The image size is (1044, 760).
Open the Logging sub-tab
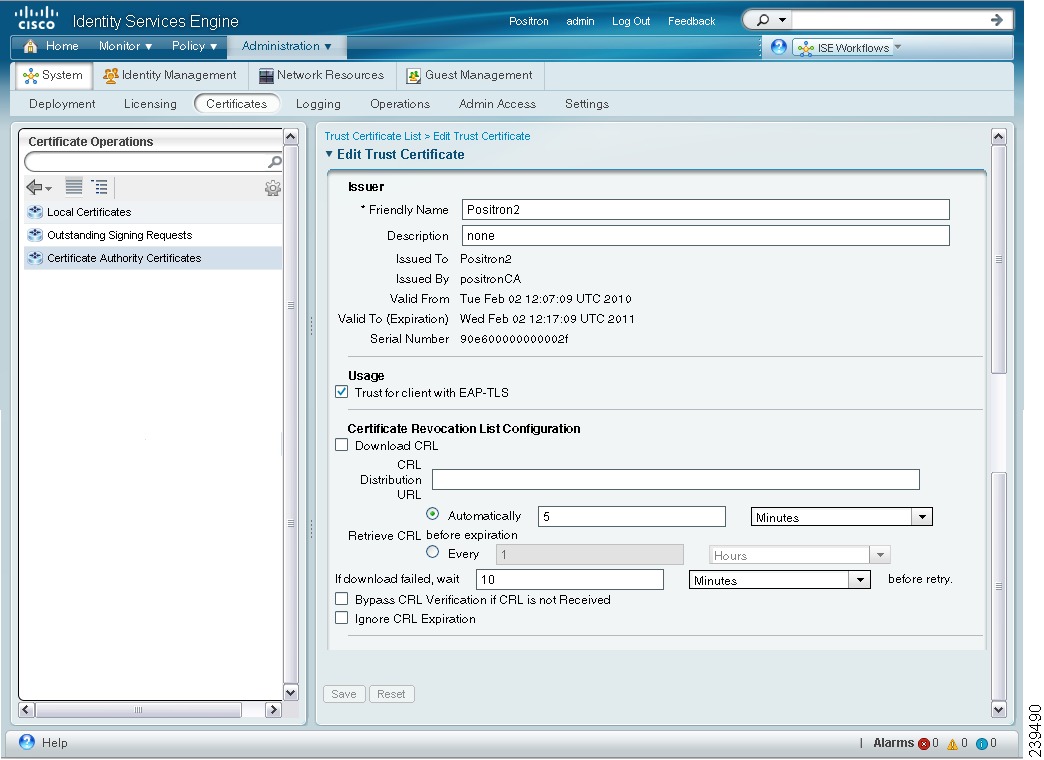[318, 104]
